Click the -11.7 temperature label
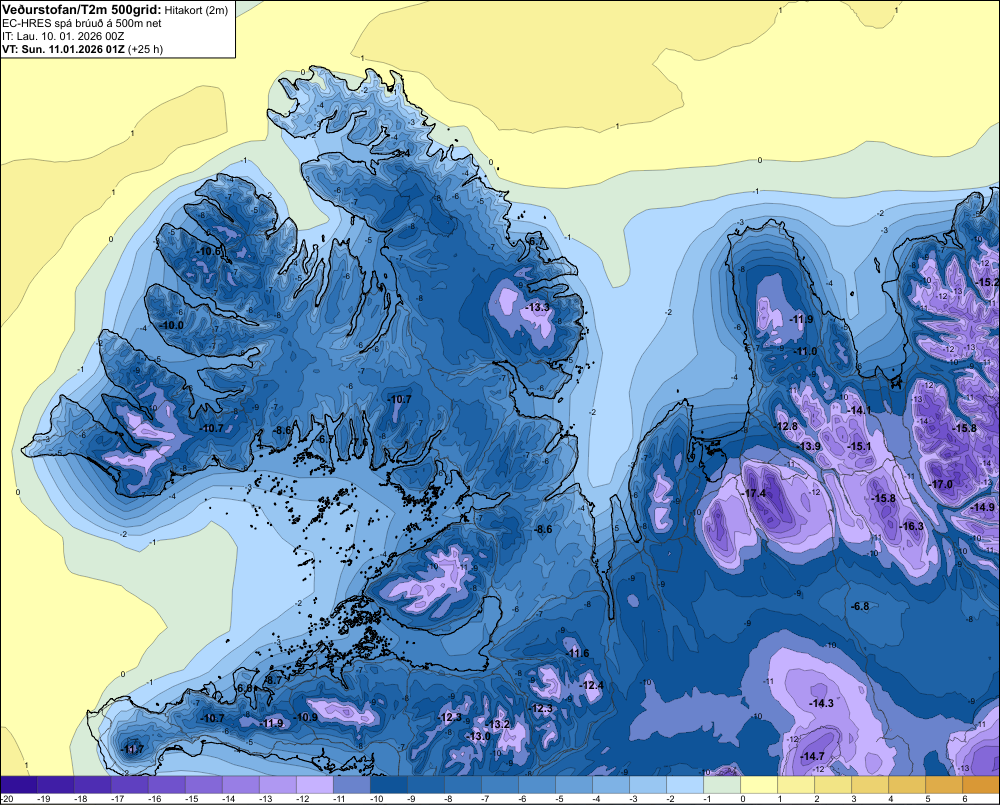 pyautogui.click(x=133, y=749)
